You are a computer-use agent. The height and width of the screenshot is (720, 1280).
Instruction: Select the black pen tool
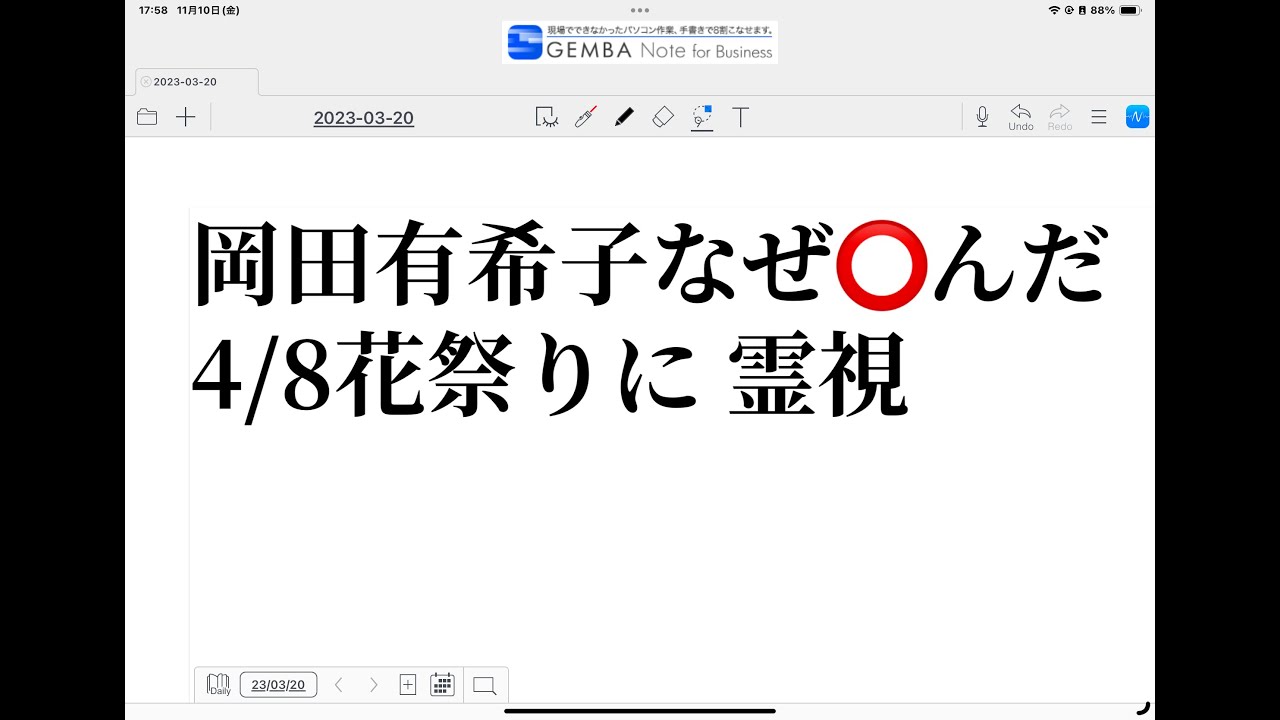coord(624,117)
